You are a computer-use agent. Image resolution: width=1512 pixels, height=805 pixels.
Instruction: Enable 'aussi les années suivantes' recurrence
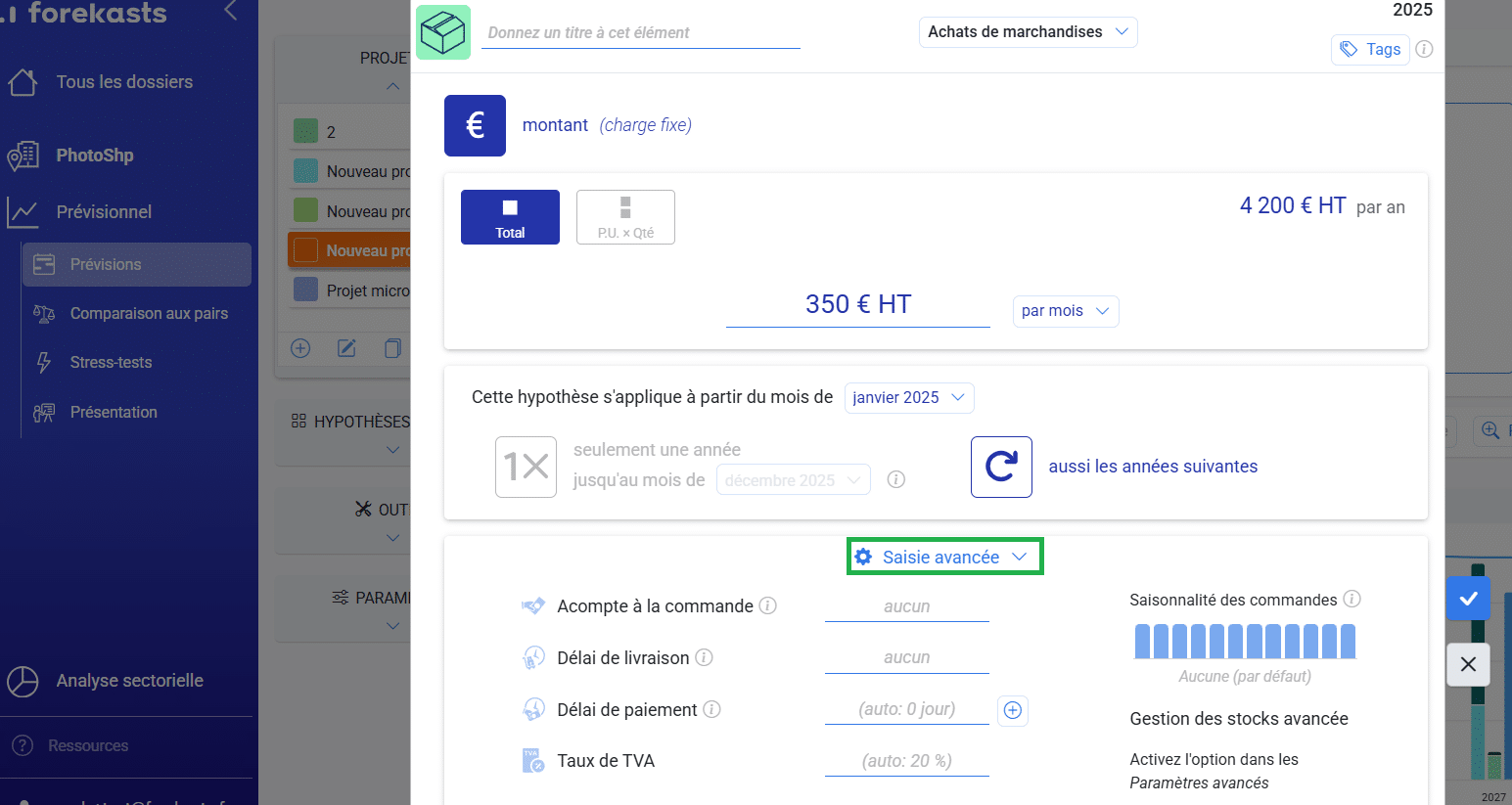[1001, 467]
